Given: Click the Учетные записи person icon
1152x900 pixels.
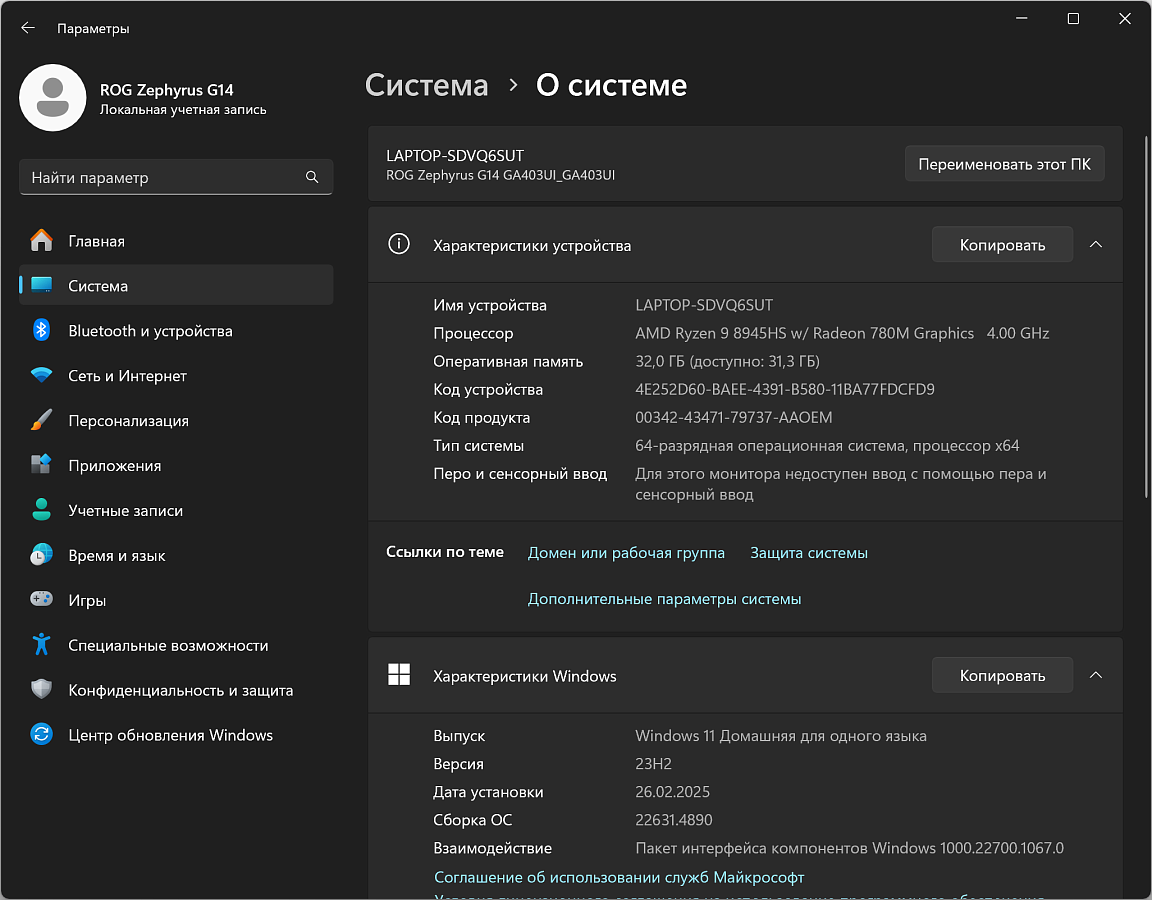Looking at the screenshot, I should (42, 510).
